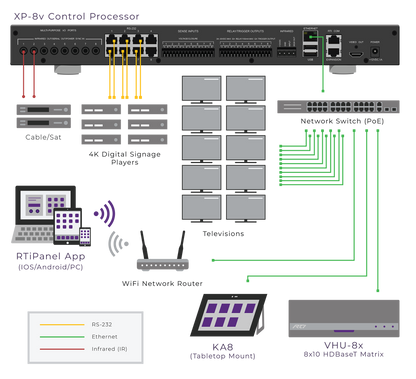The width and height of the screenshot is (416, 379).
Task: Select the bottom-right digital signage player
Action: click(x=147, y=139)
